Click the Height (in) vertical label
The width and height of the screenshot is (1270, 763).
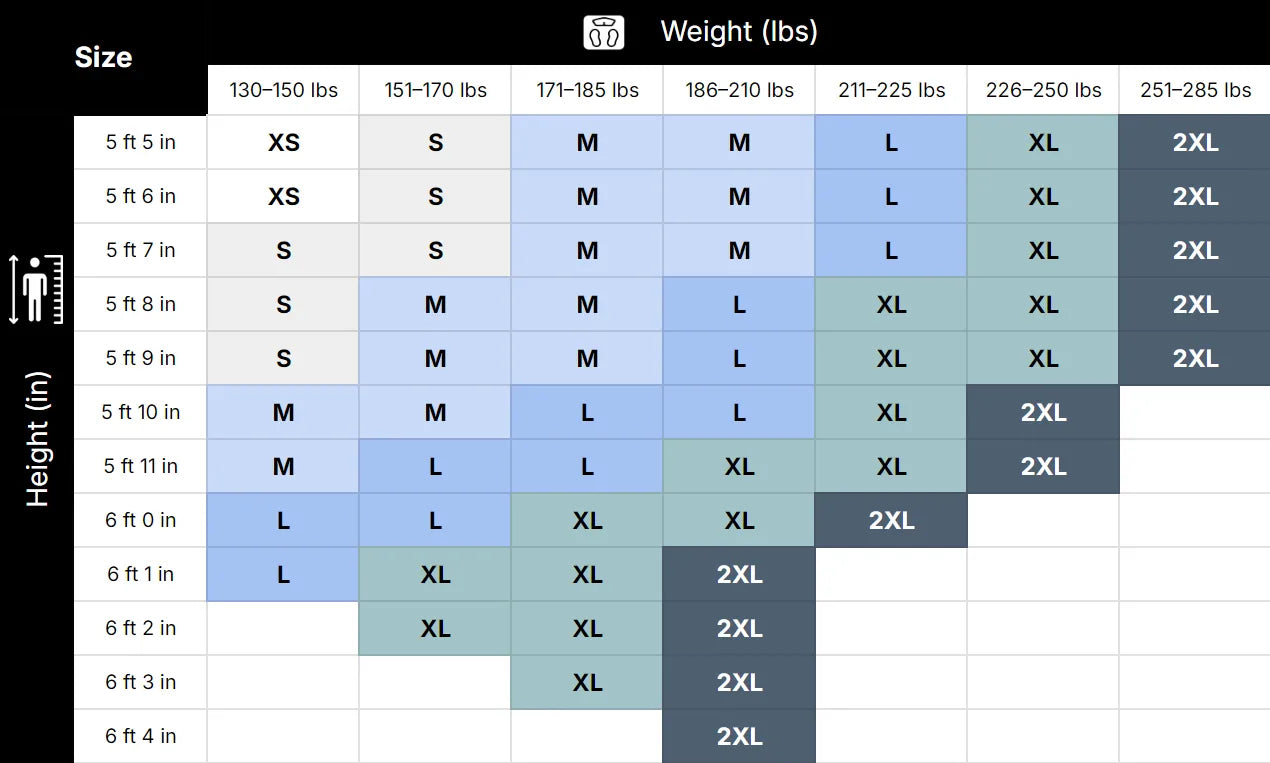click(x=37, y=440)
